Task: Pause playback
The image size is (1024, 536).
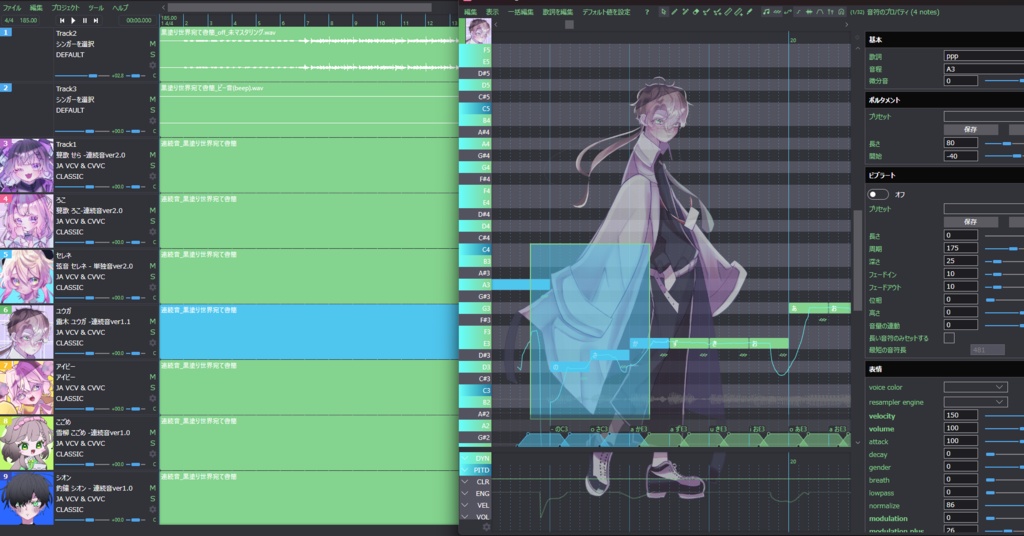Action: tap(84, 20)
